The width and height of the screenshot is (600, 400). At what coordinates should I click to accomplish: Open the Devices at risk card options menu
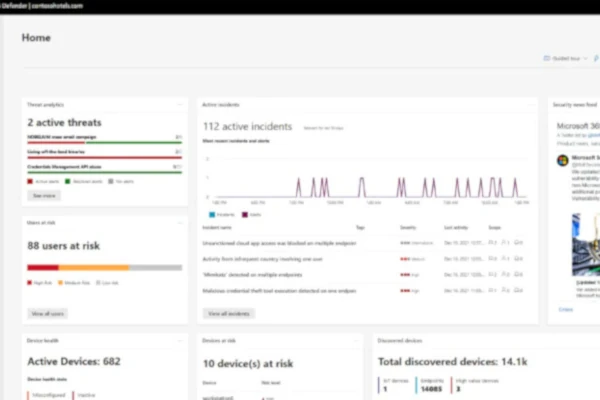[x=355, y=340]
